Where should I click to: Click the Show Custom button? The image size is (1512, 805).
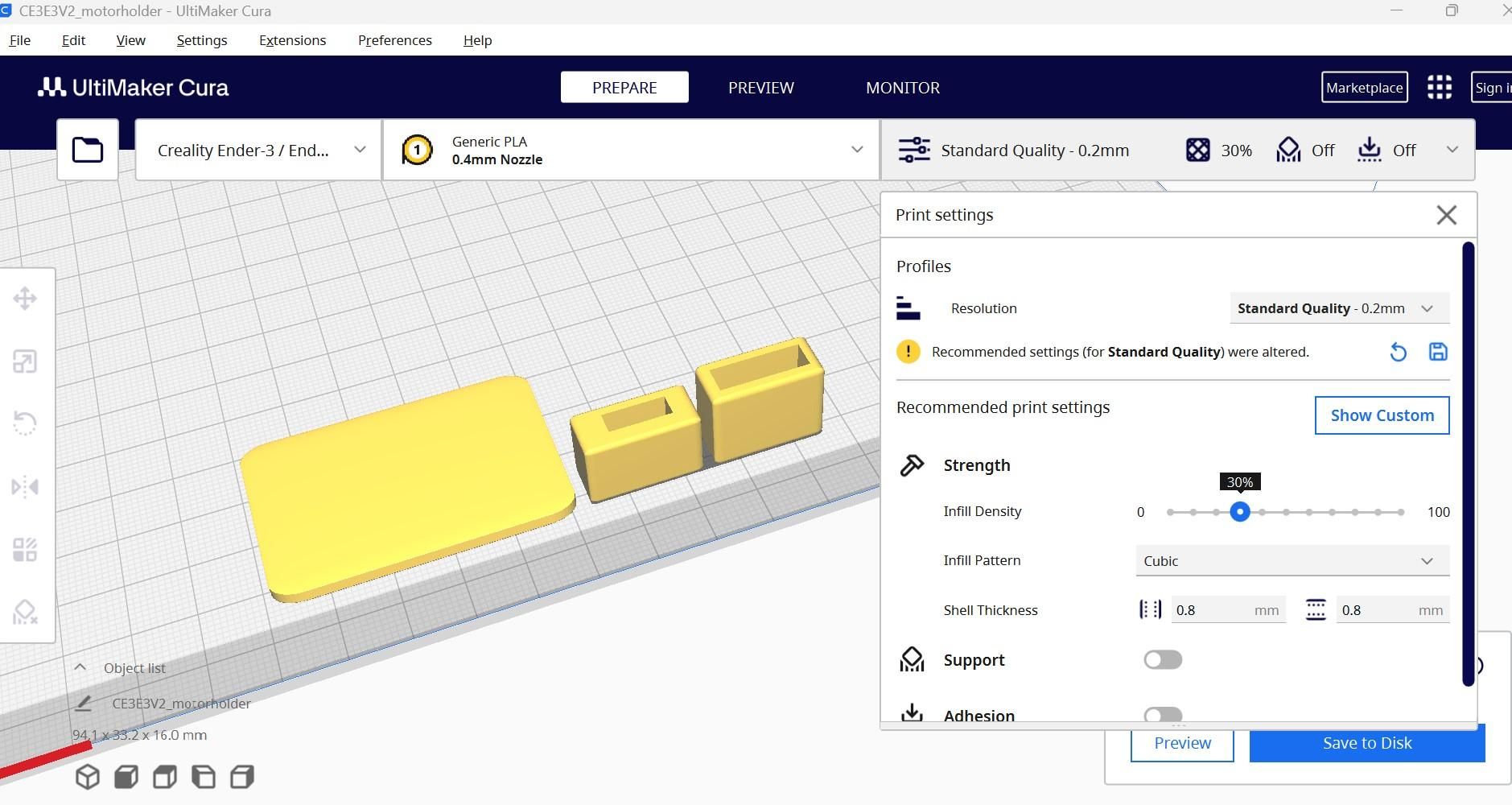[x=1382, y=415]
